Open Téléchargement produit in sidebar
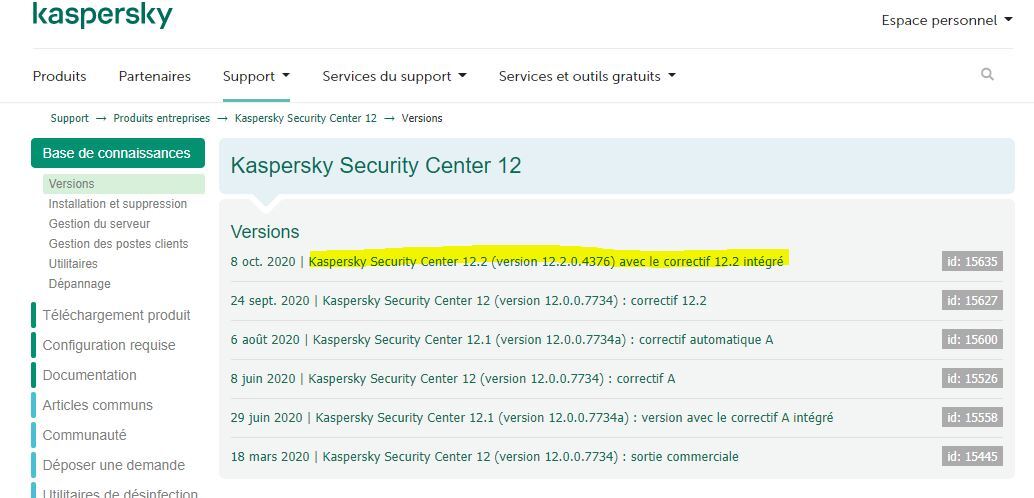Image resolution: width=1034 pixels, height=498 pixels. (x=116, y=315)
